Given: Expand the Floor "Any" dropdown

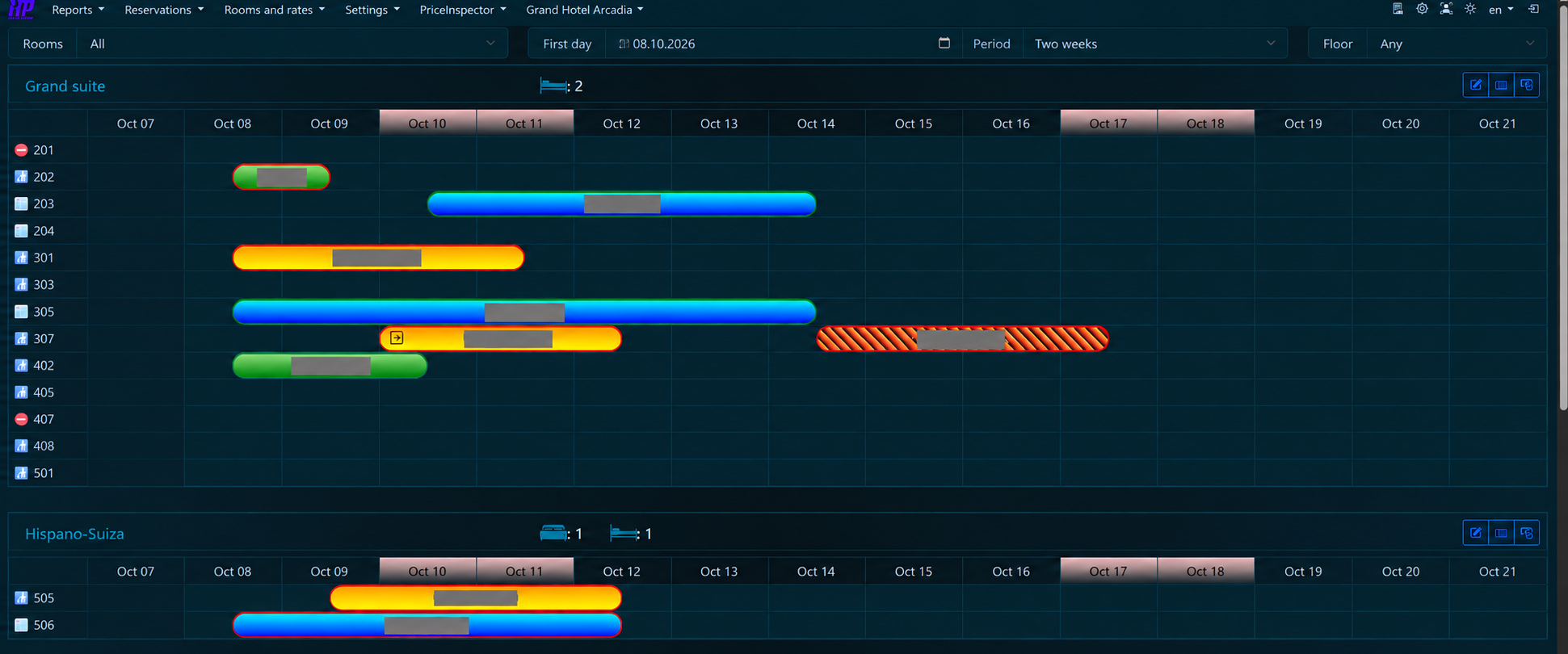Looking at the screenshot, I should point(1457,44).
